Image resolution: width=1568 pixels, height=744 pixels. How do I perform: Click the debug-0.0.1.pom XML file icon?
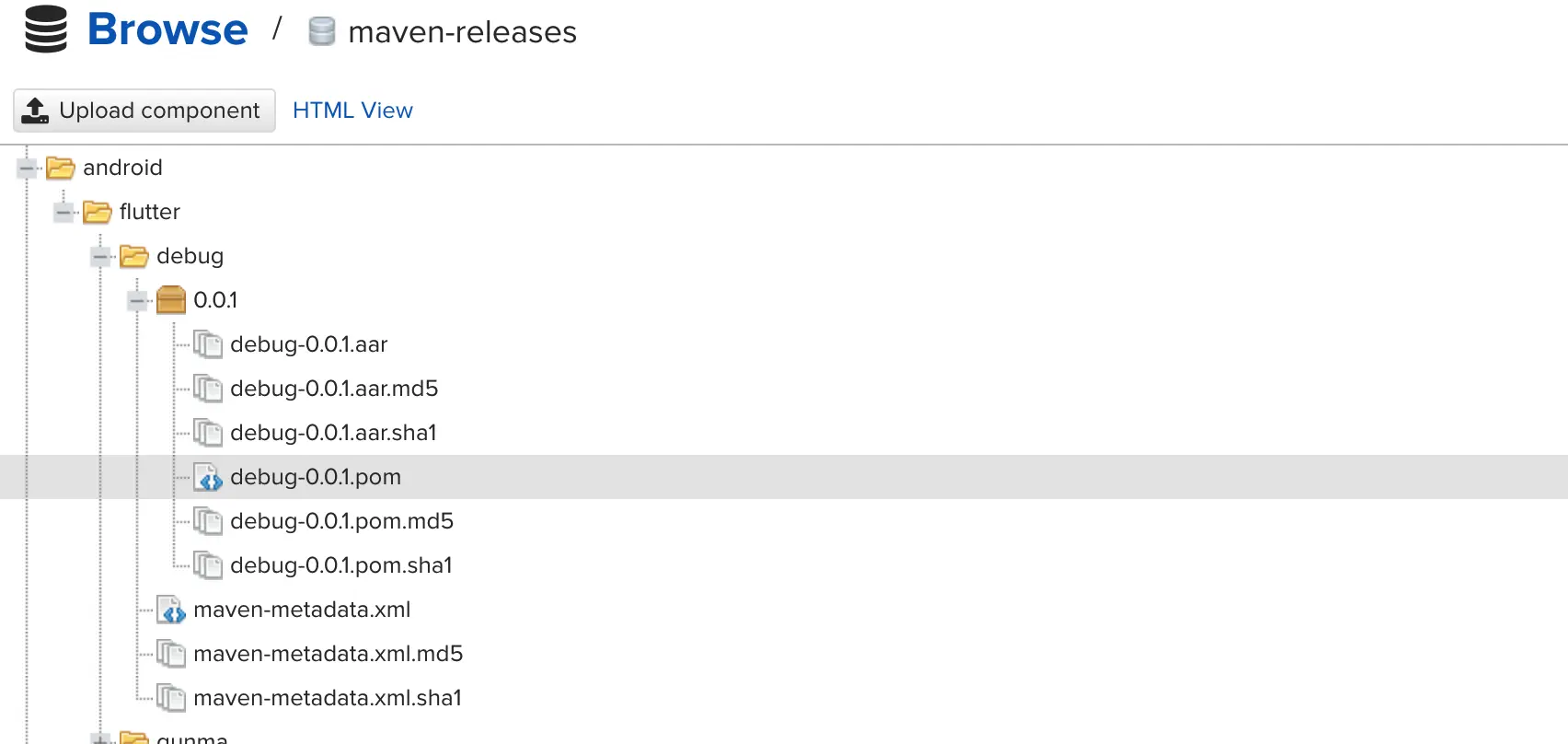click(x=208, y=477)
